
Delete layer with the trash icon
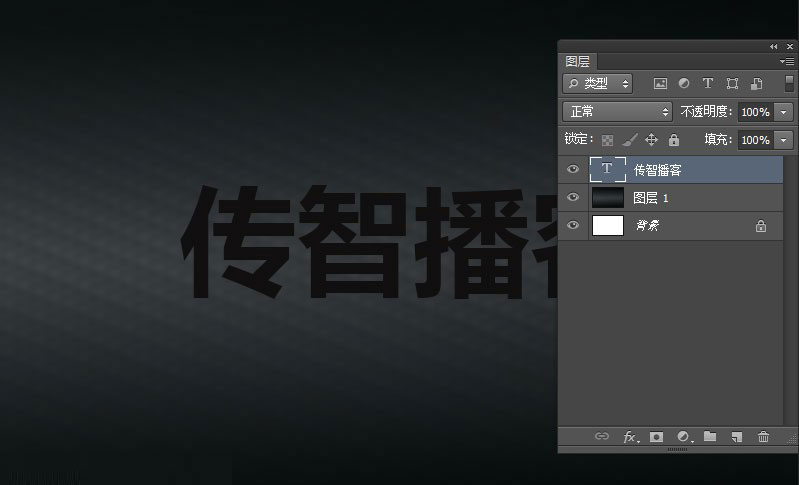[763, 437]
